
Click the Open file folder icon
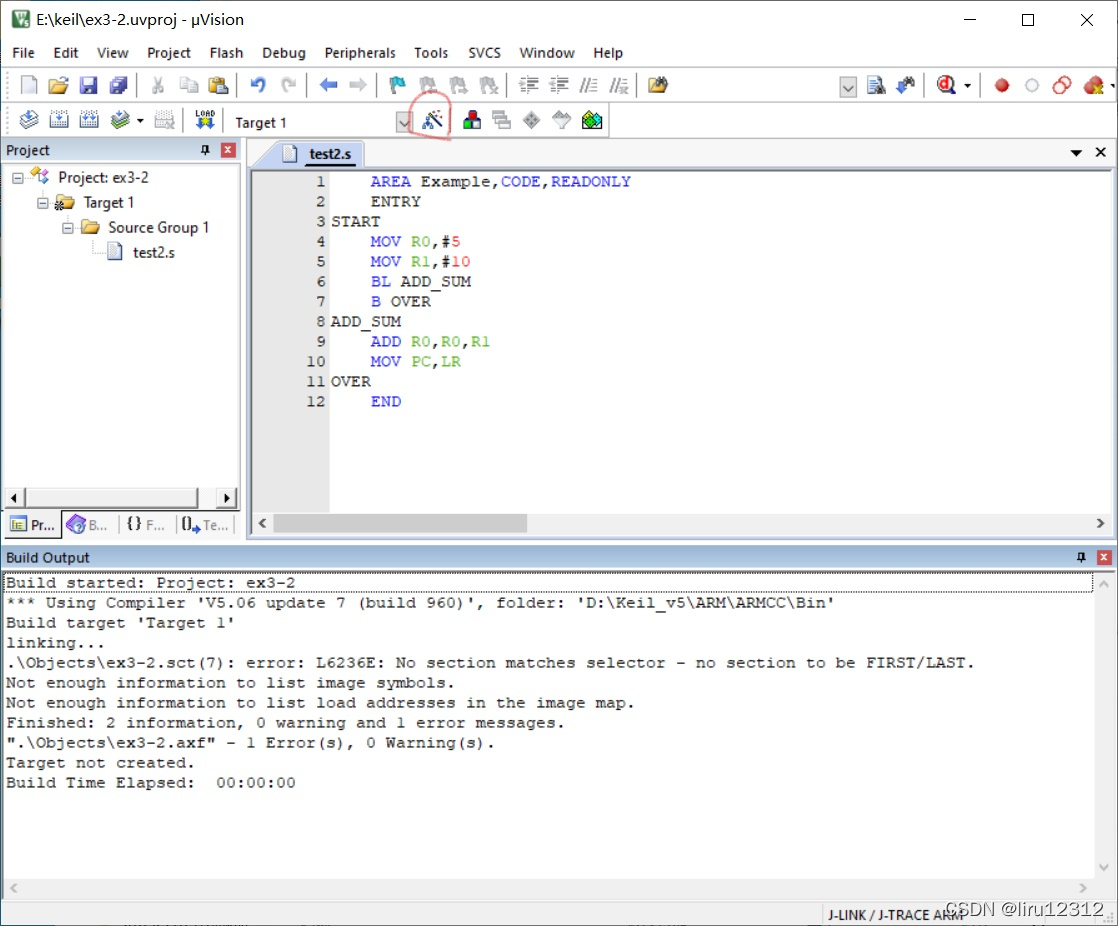tap(58, 85)
